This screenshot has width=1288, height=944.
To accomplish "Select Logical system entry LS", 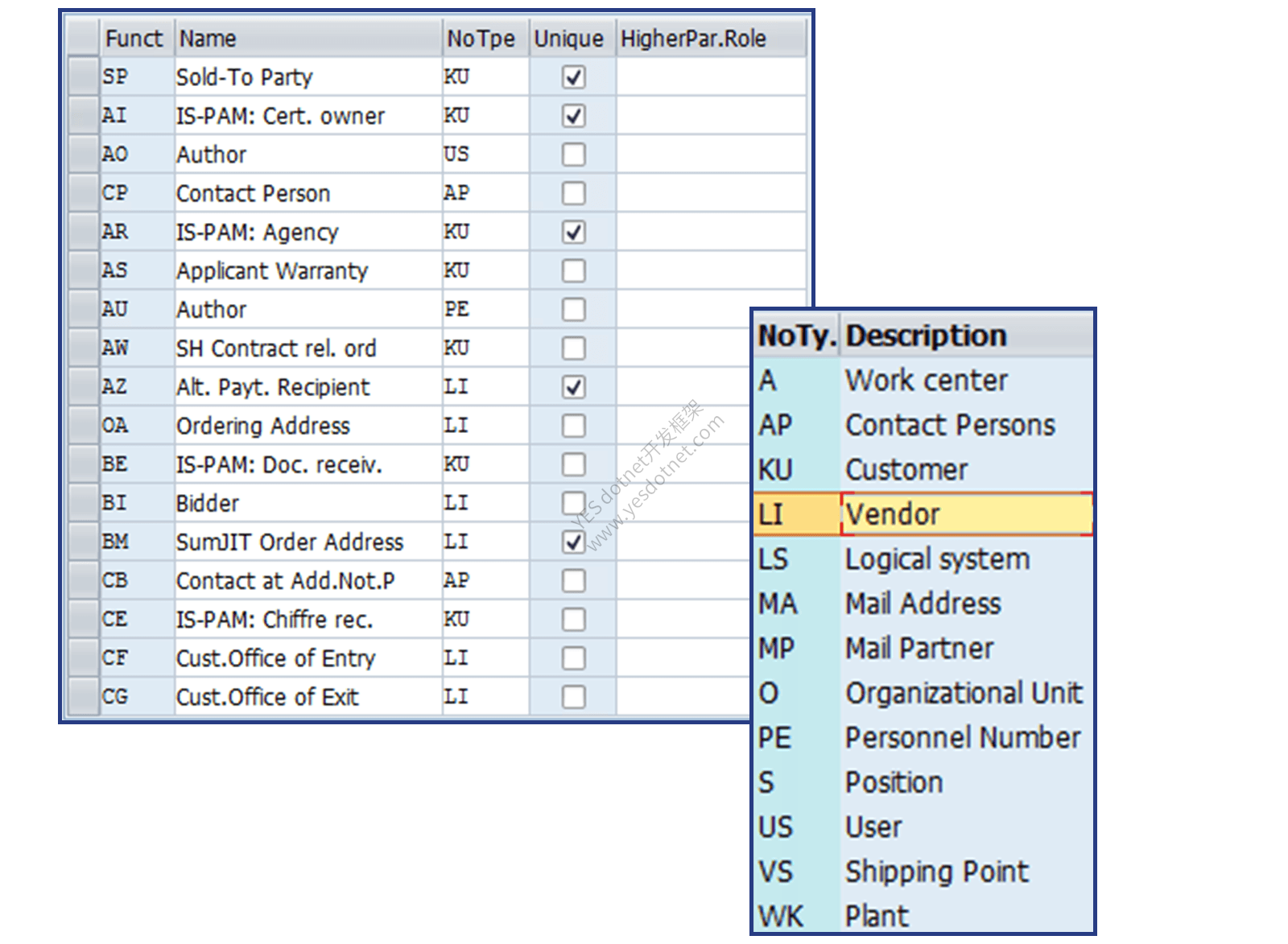I will (924, 559).
